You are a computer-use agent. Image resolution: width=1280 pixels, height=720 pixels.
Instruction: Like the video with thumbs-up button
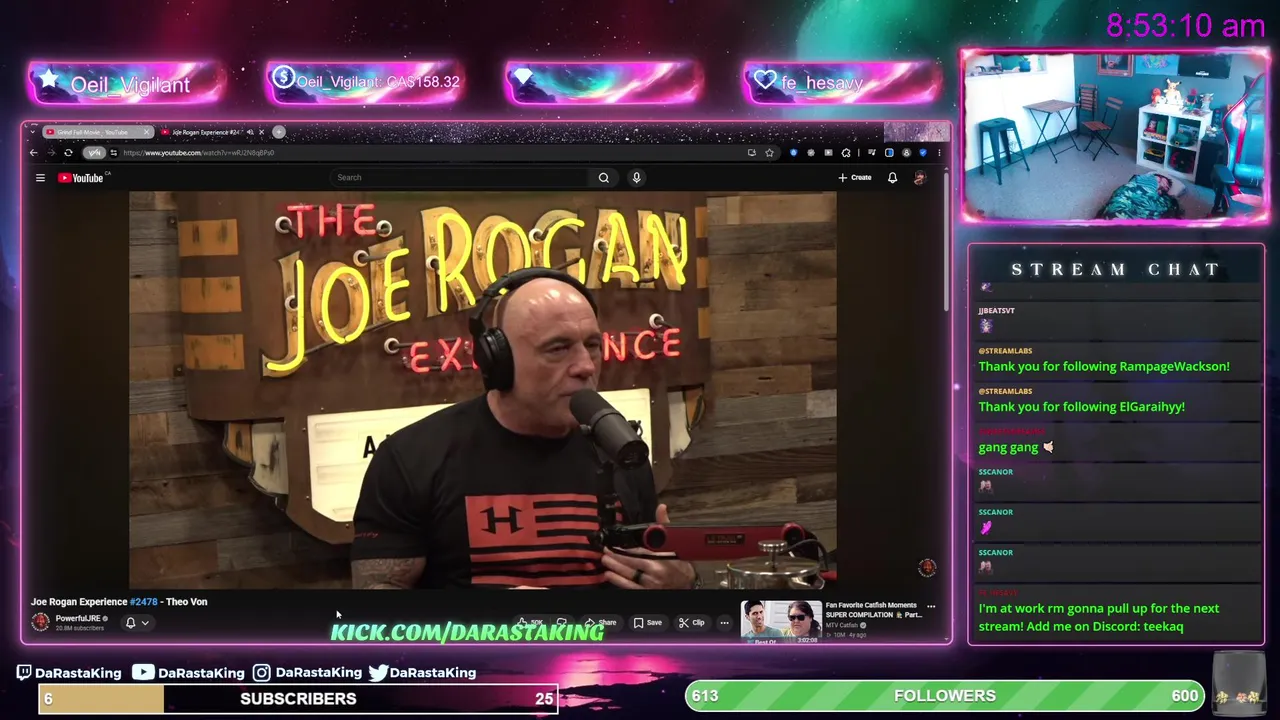(x=530, y=622)
